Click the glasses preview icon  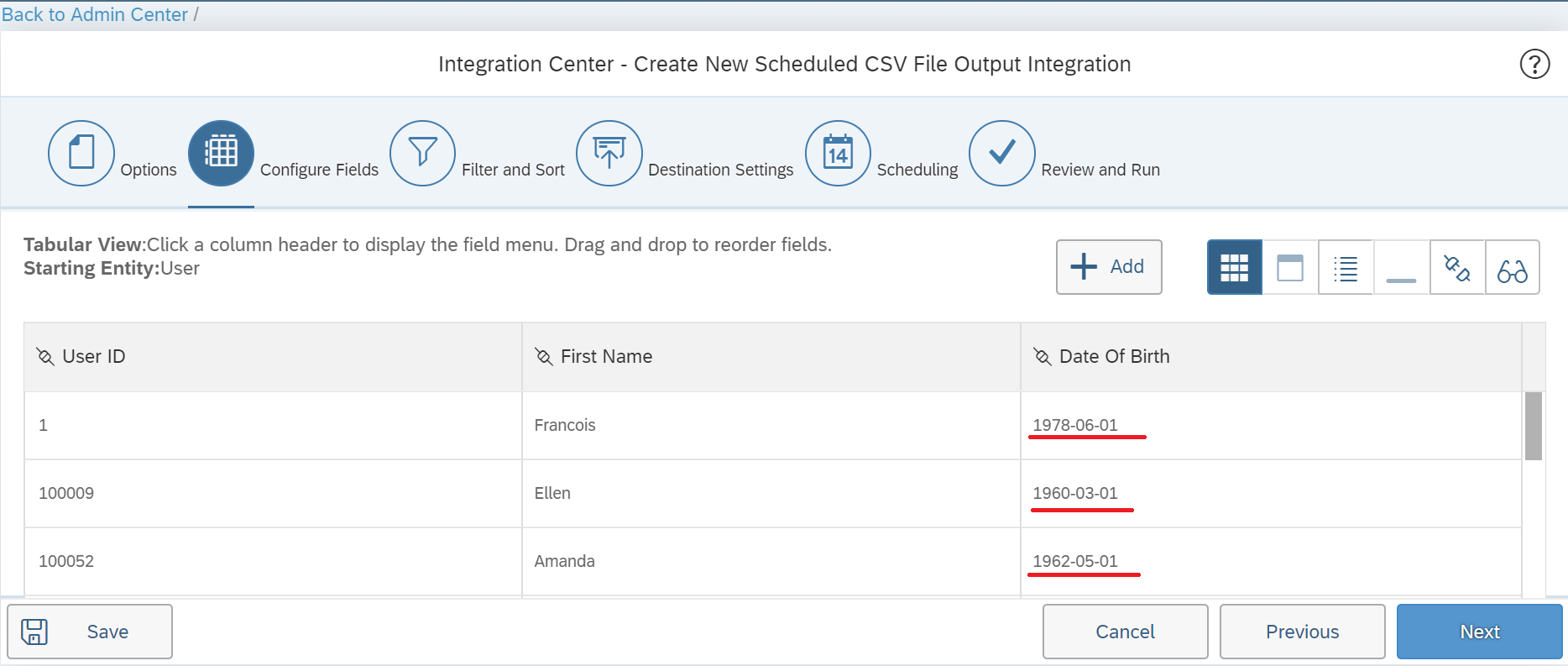[x=1513, y=267]
